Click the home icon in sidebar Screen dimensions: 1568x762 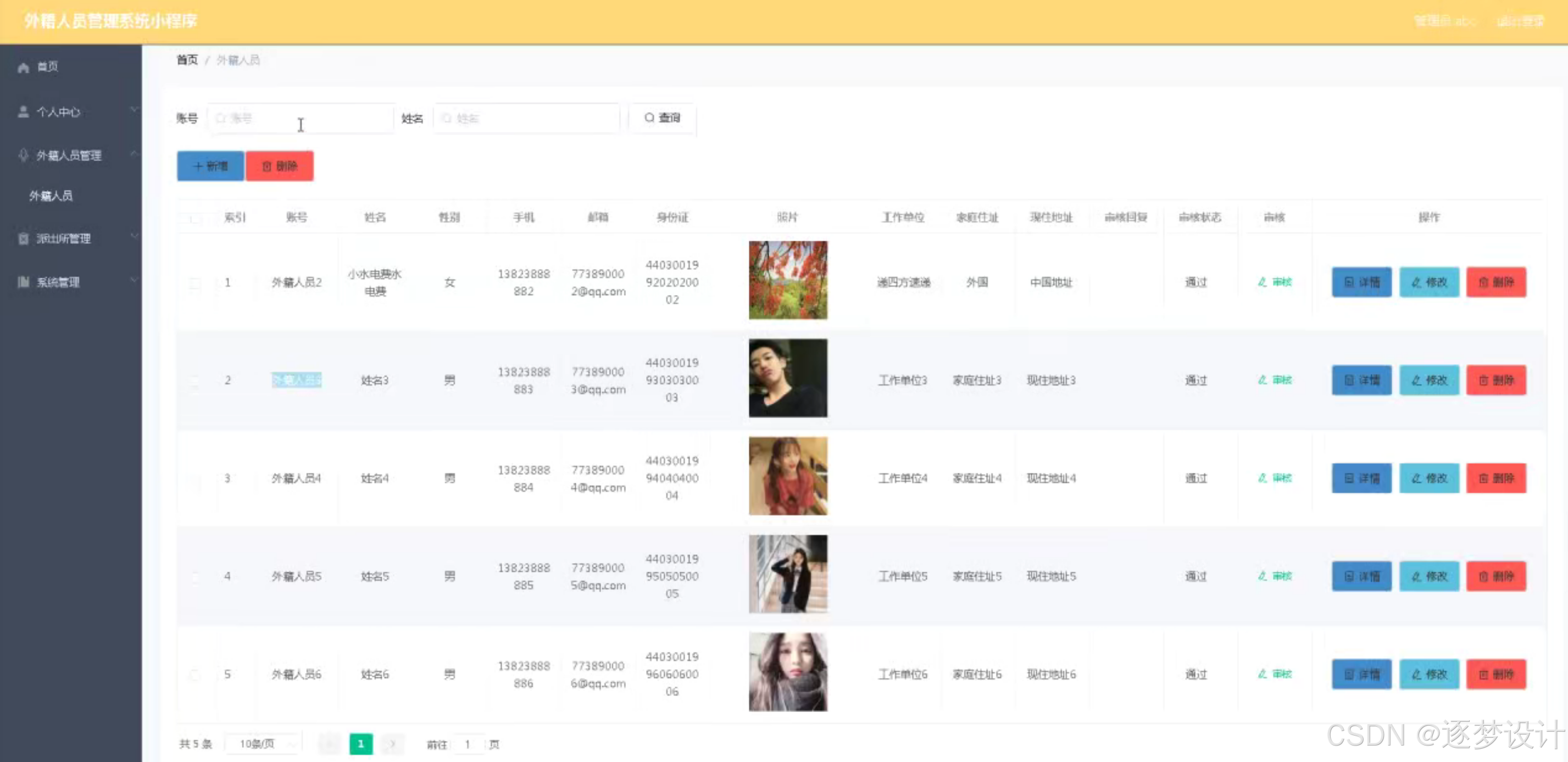pyautogui.click(x=23, y=68)
